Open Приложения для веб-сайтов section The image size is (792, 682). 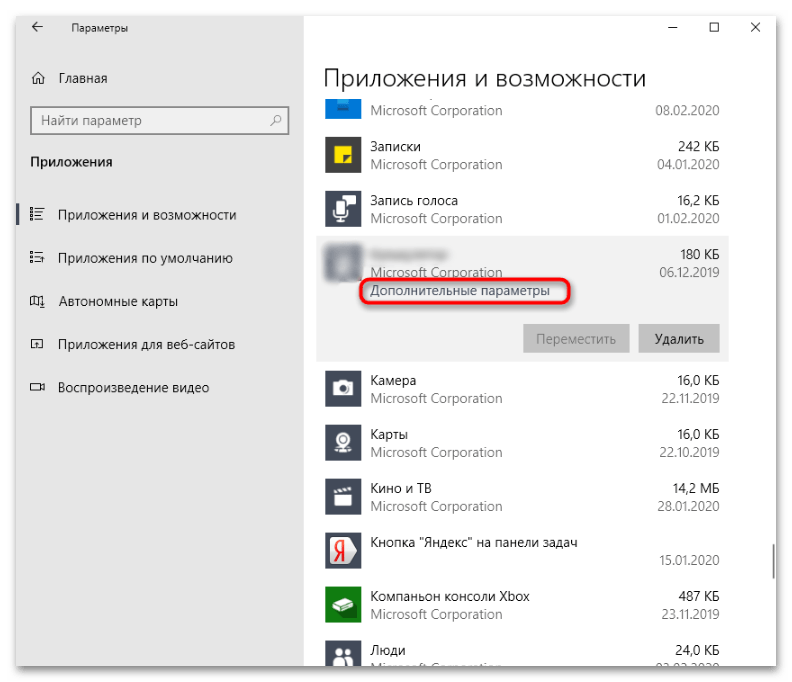pyautogui.click(x=146, y=345)
